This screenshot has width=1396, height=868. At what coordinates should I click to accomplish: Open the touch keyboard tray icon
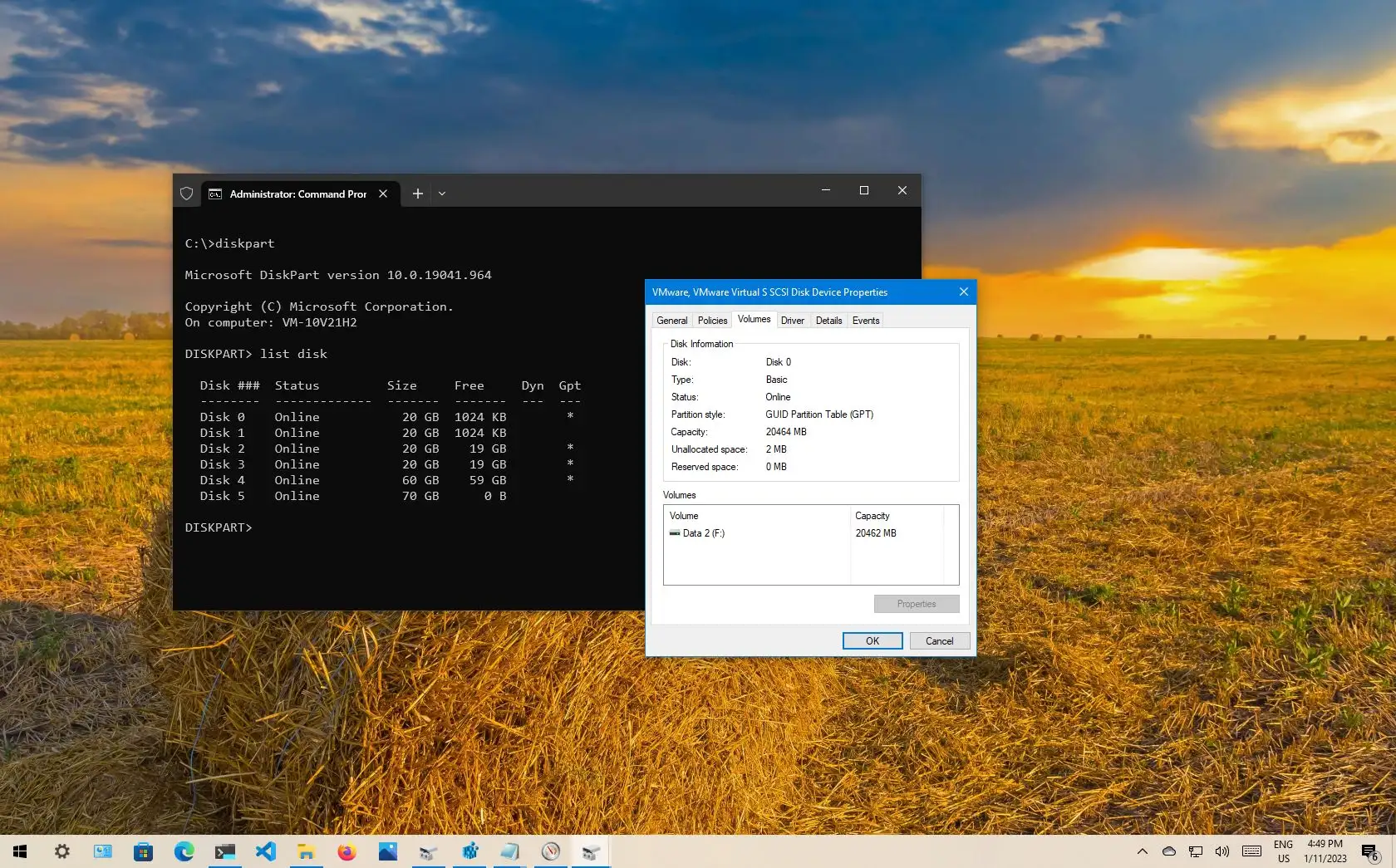tap(1251, 851)
